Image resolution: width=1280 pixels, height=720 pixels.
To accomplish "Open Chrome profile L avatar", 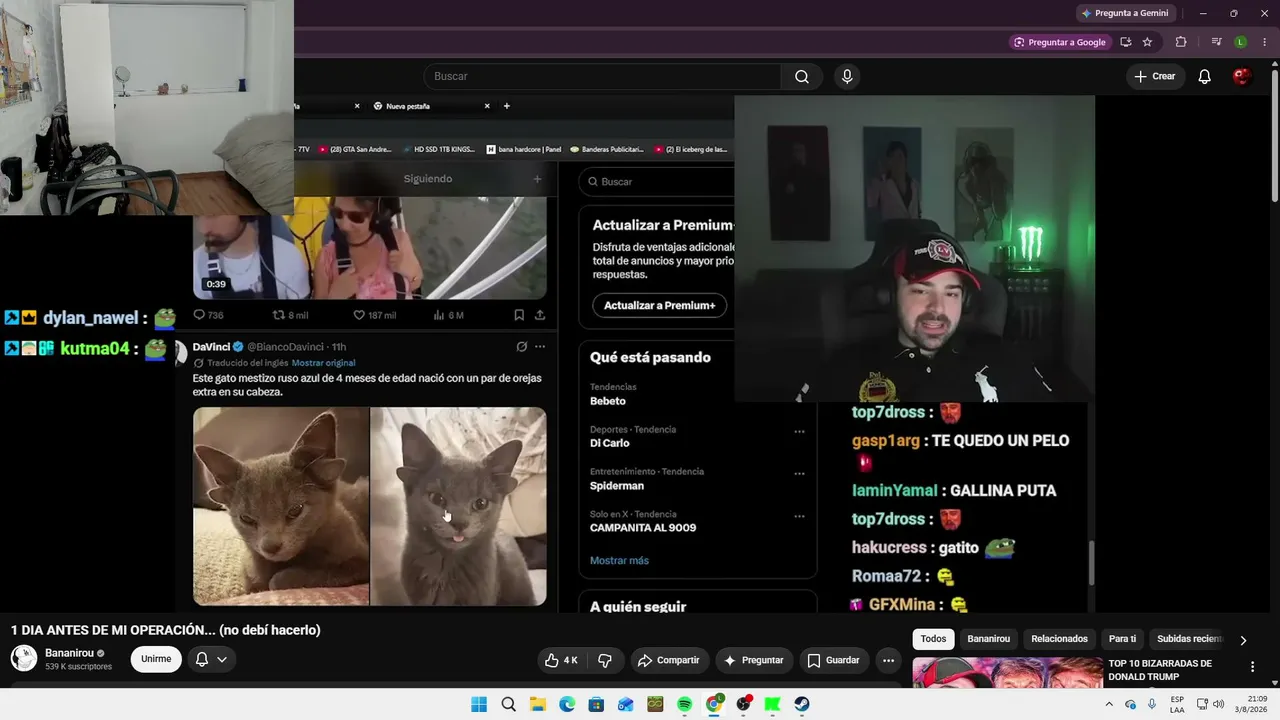I will click(1241, 42).
